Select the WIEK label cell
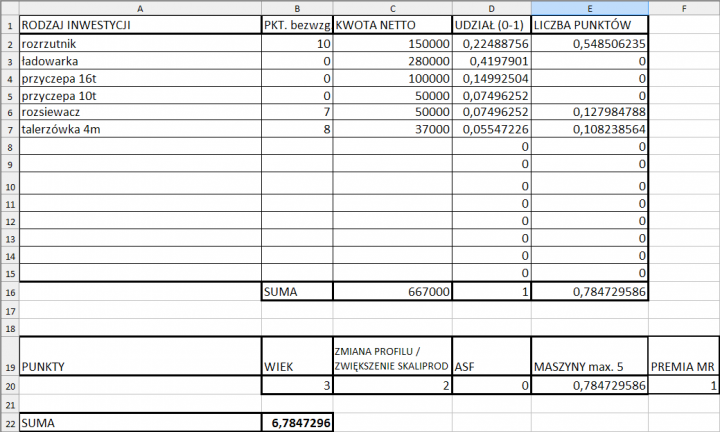720x432 pixels. (x=296, y=367)
